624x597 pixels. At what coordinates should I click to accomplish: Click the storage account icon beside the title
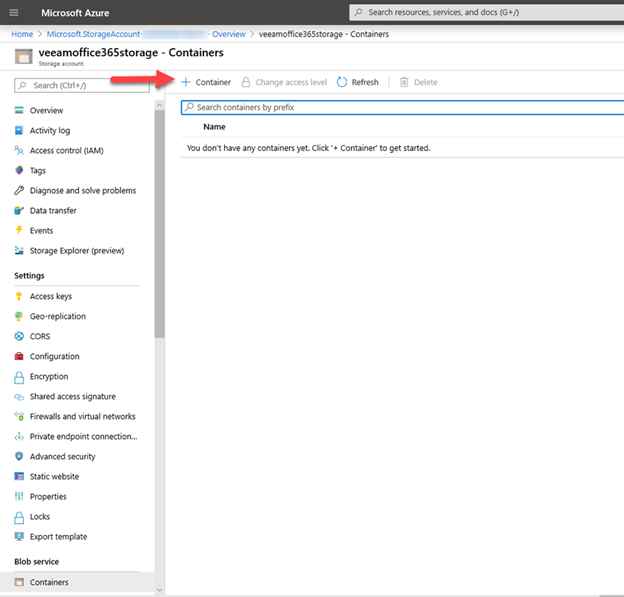click(x=23, y=57)
